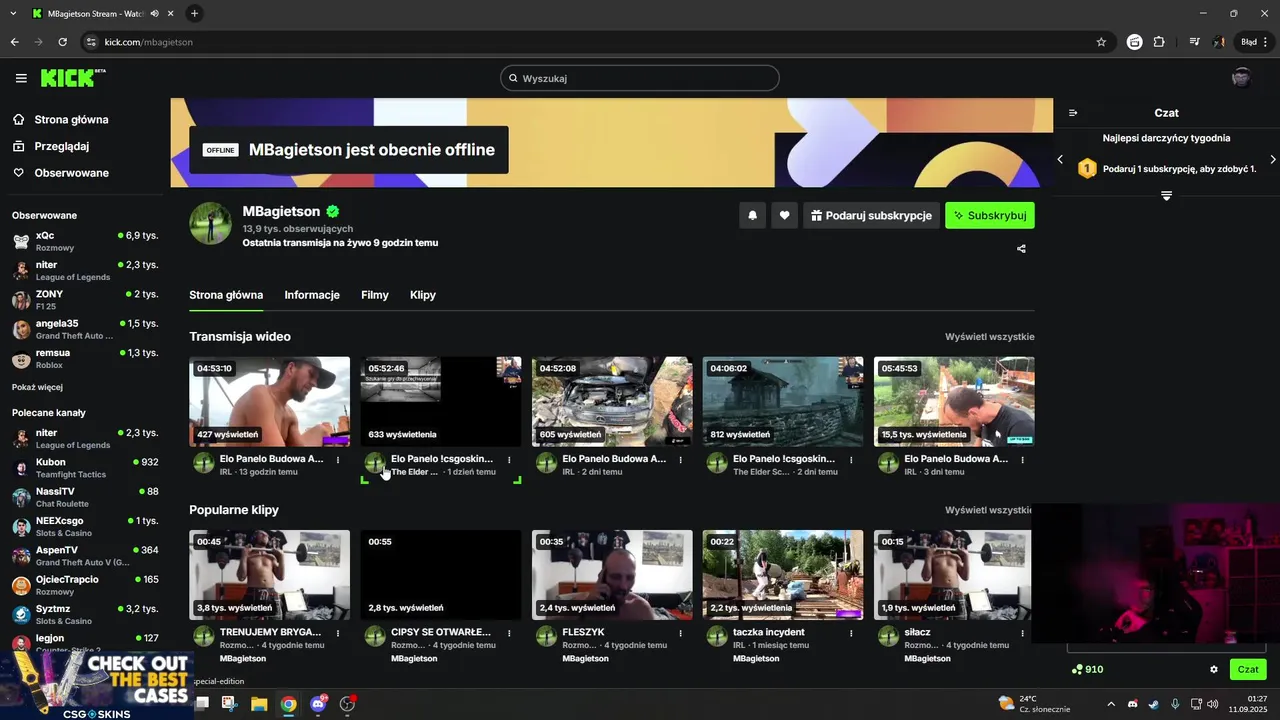Open the hamburger sidebar menu
Image resolution: width=1280 pixels, height=720 pixels.
point(21,78)
